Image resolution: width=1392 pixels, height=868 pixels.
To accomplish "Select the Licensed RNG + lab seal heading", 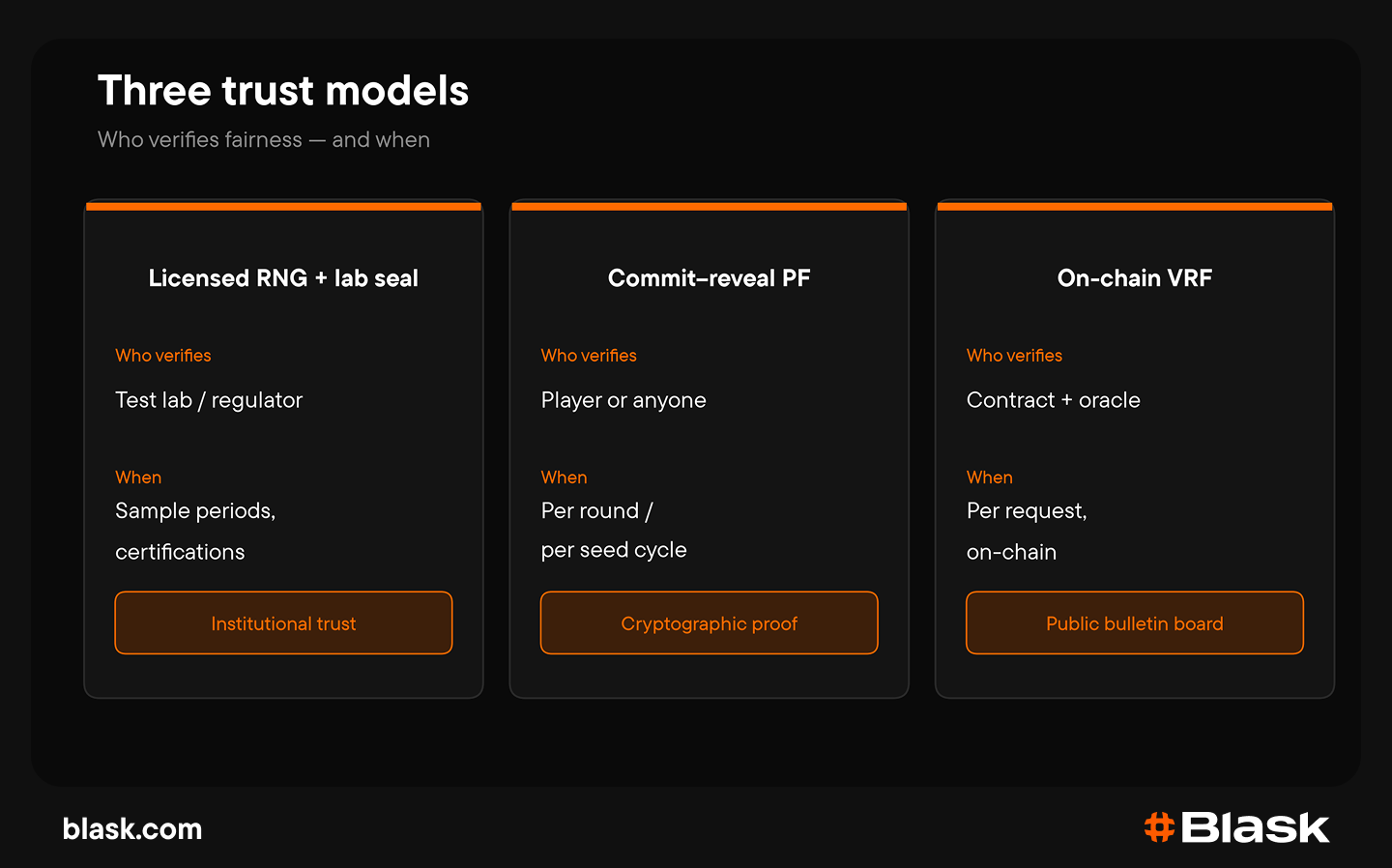I will [283, 278].
